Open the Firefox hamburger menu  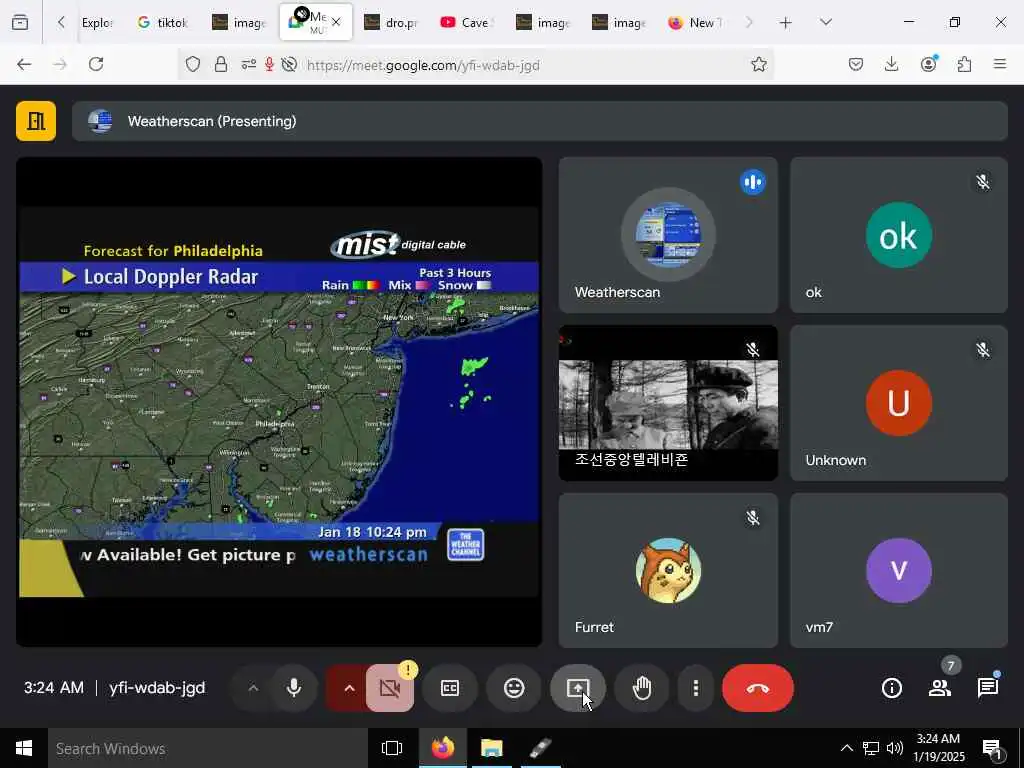1000,64
